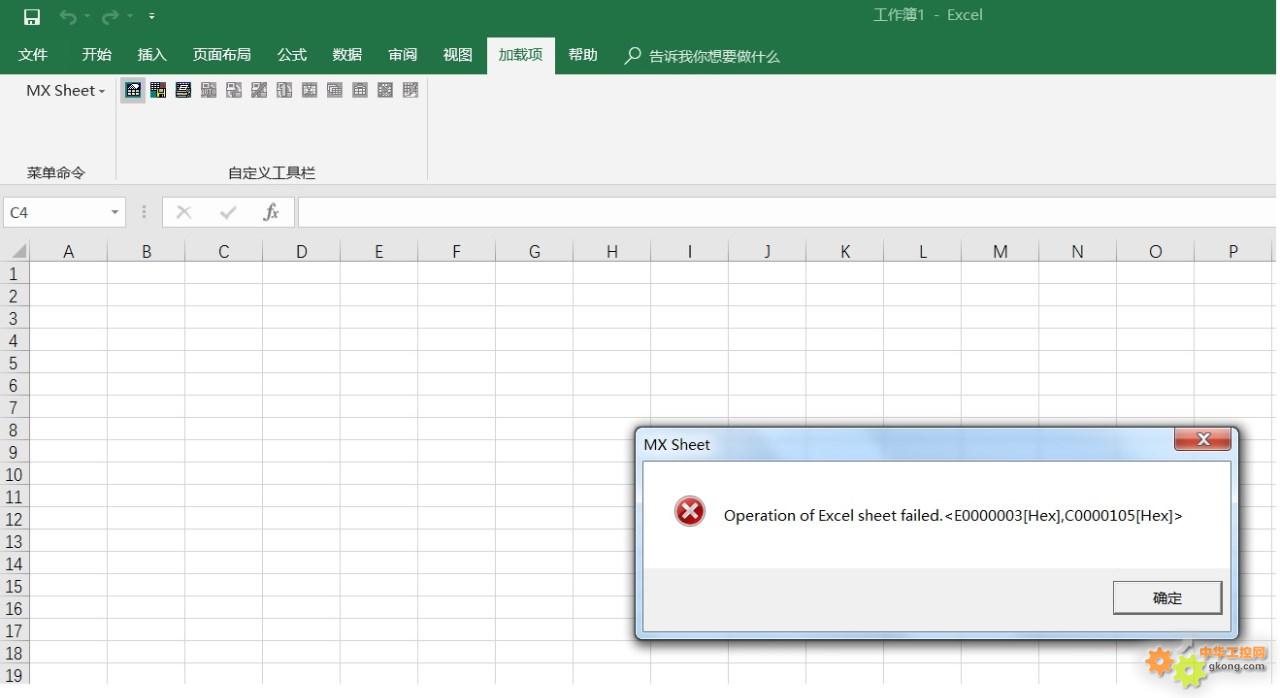Click the 自定义工具栏 group label
The height and width of the screenshot is (698, 1280).
[272, 173]
